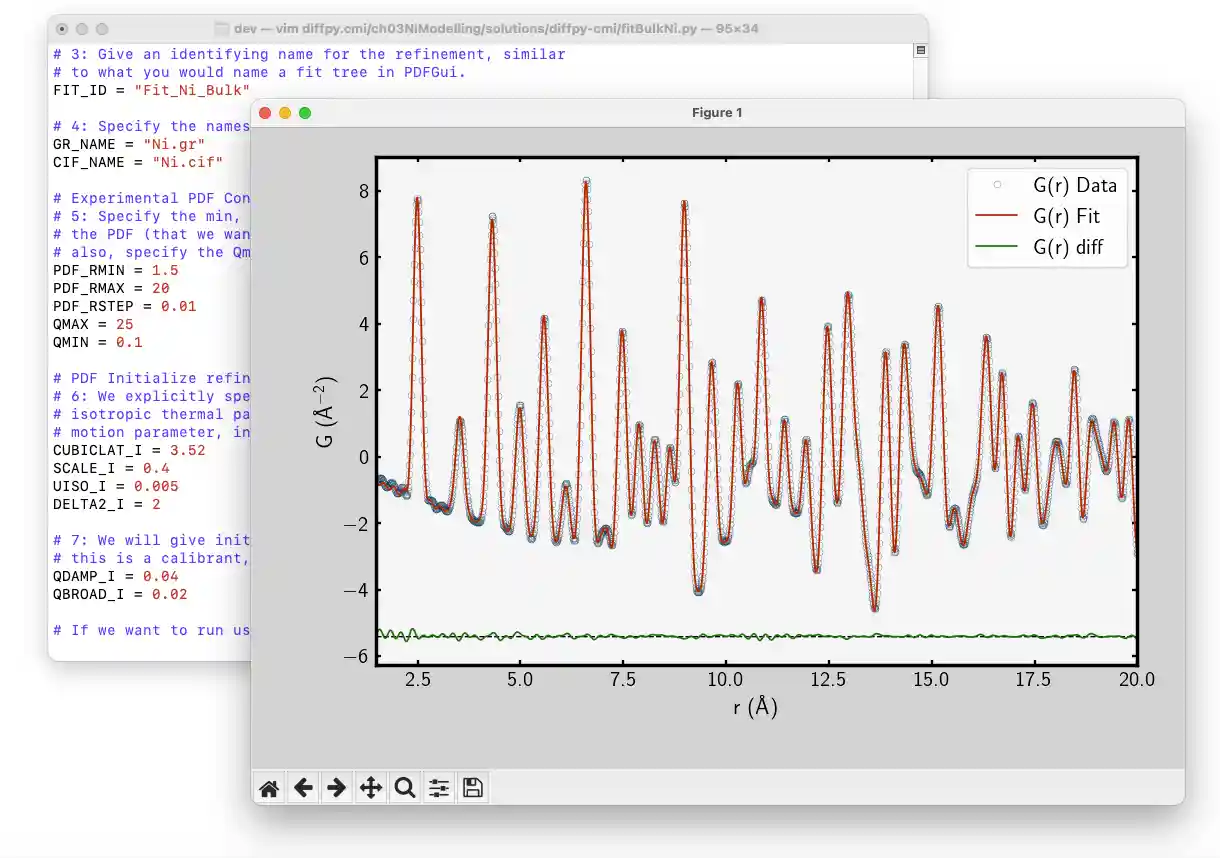Select the Zoom to rectangle tool
The image size is (1220, 858).
pos(405,788)
